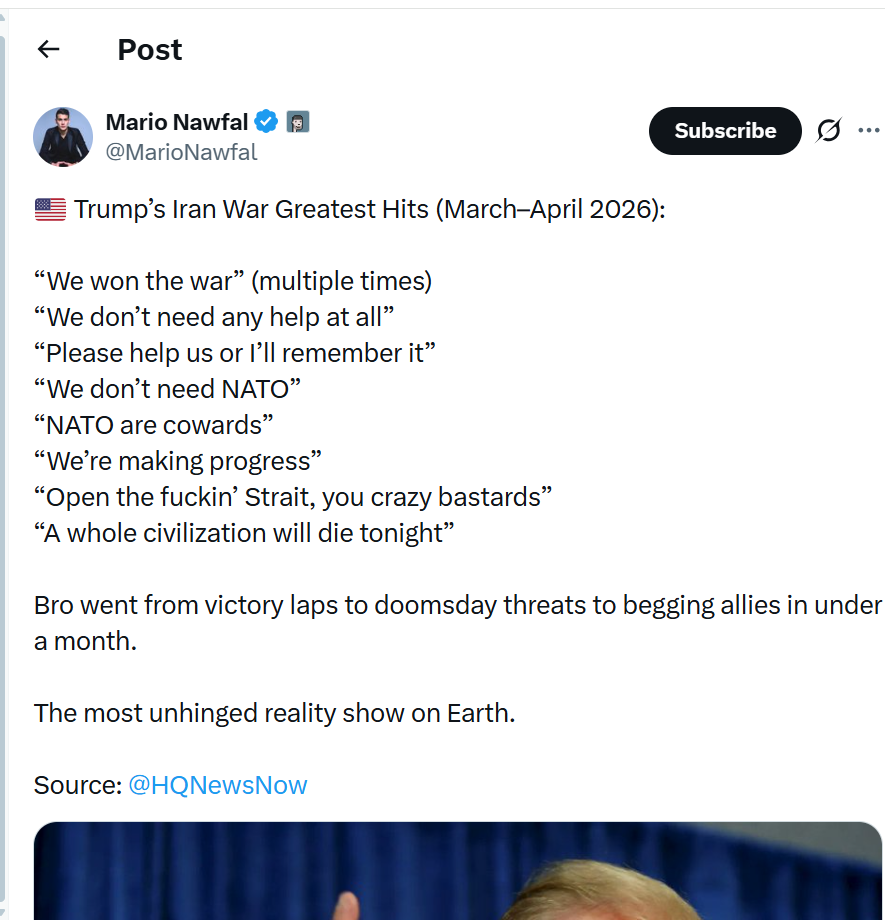This screenshot has width=885, height=920.
Task: Click the US flag emoji in the post
Action: [50, 210]
